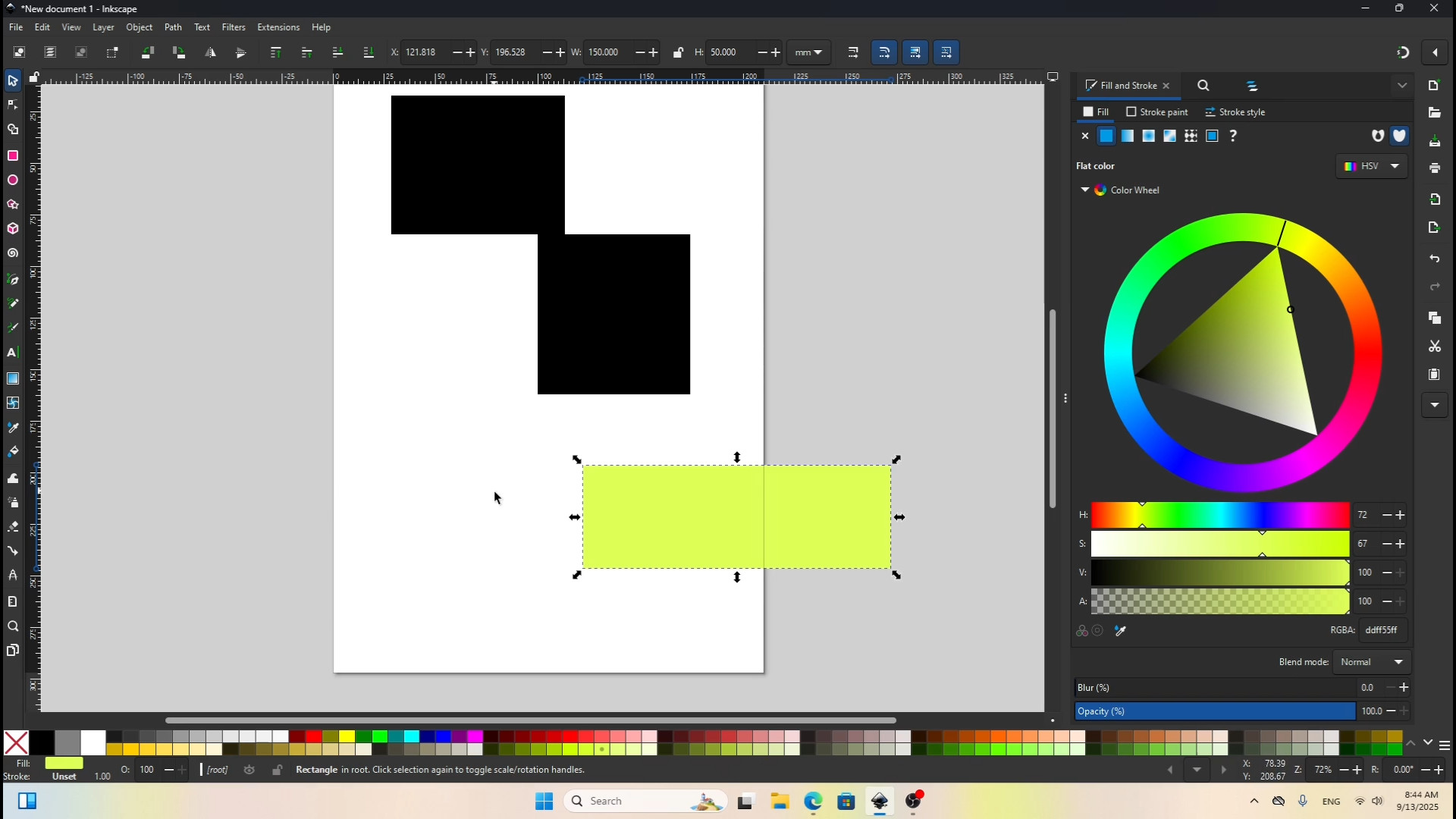Click the RGBA hex input field
Image resolution: width=1456 pixels, height=819 pixels.
[1382, 630]
